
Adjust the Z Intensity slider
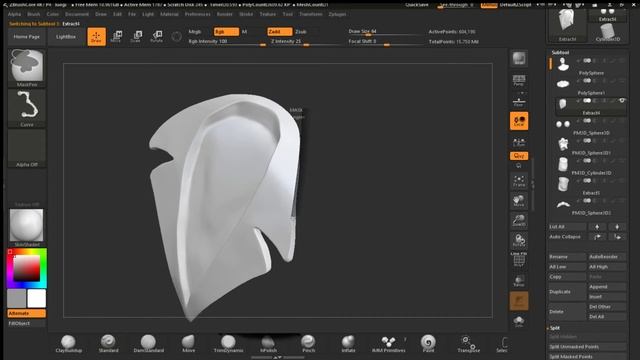305,42
